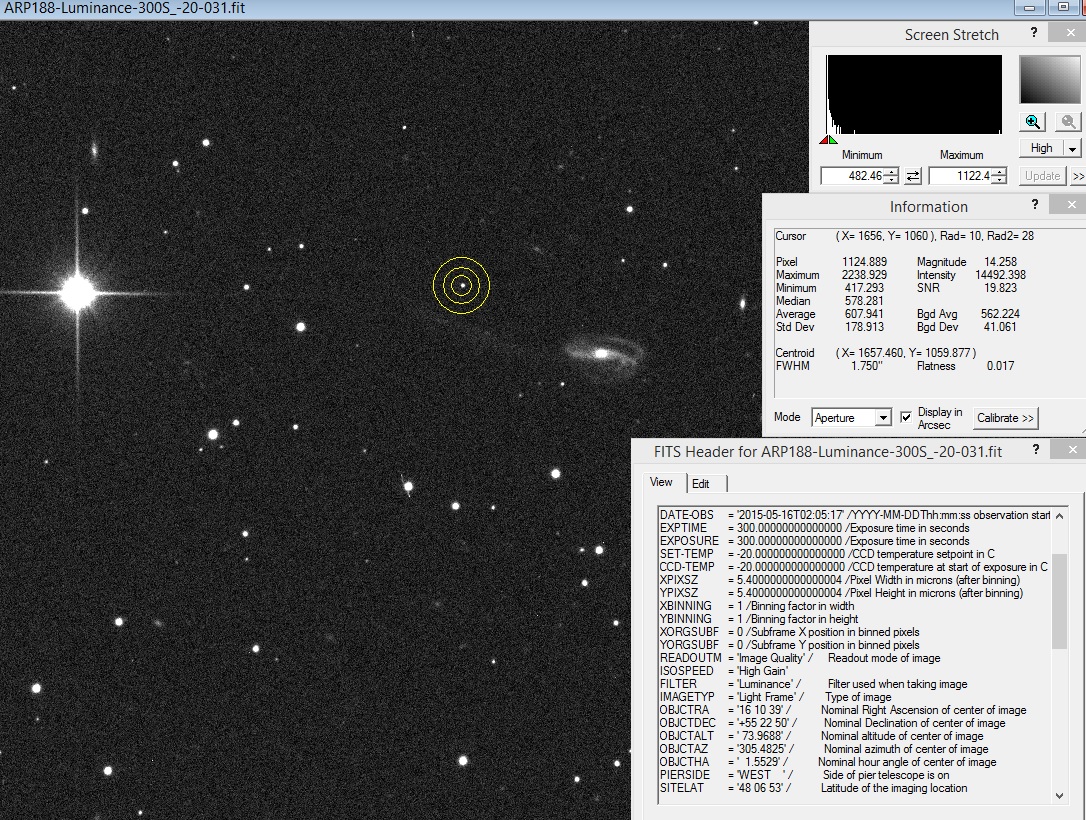Swap minimum and maximum stretch values
This screenshot has height=820, width=1086.
point(913,176)
